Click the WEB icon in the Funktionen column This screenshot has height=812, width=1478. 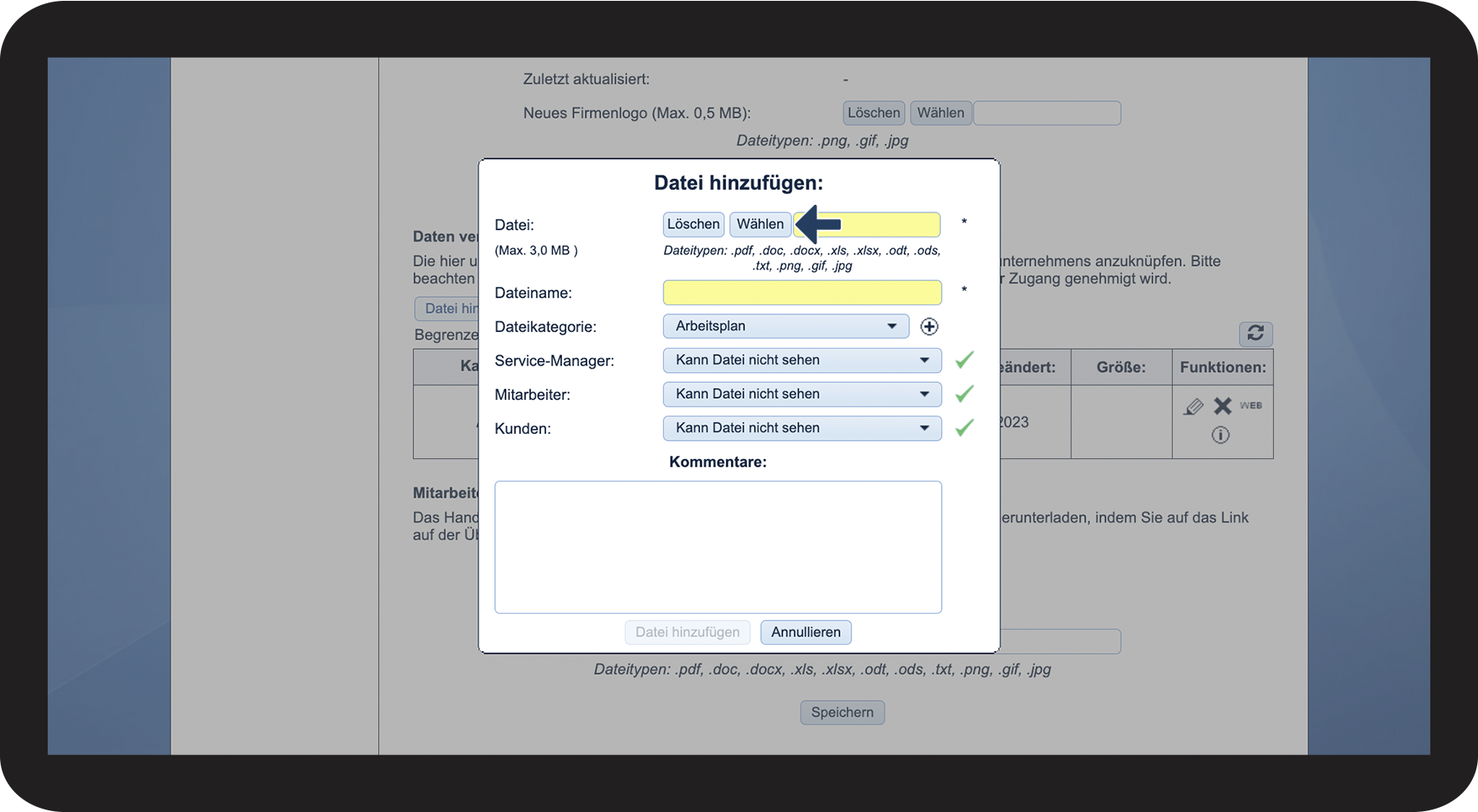click(x=1250, y=406)
